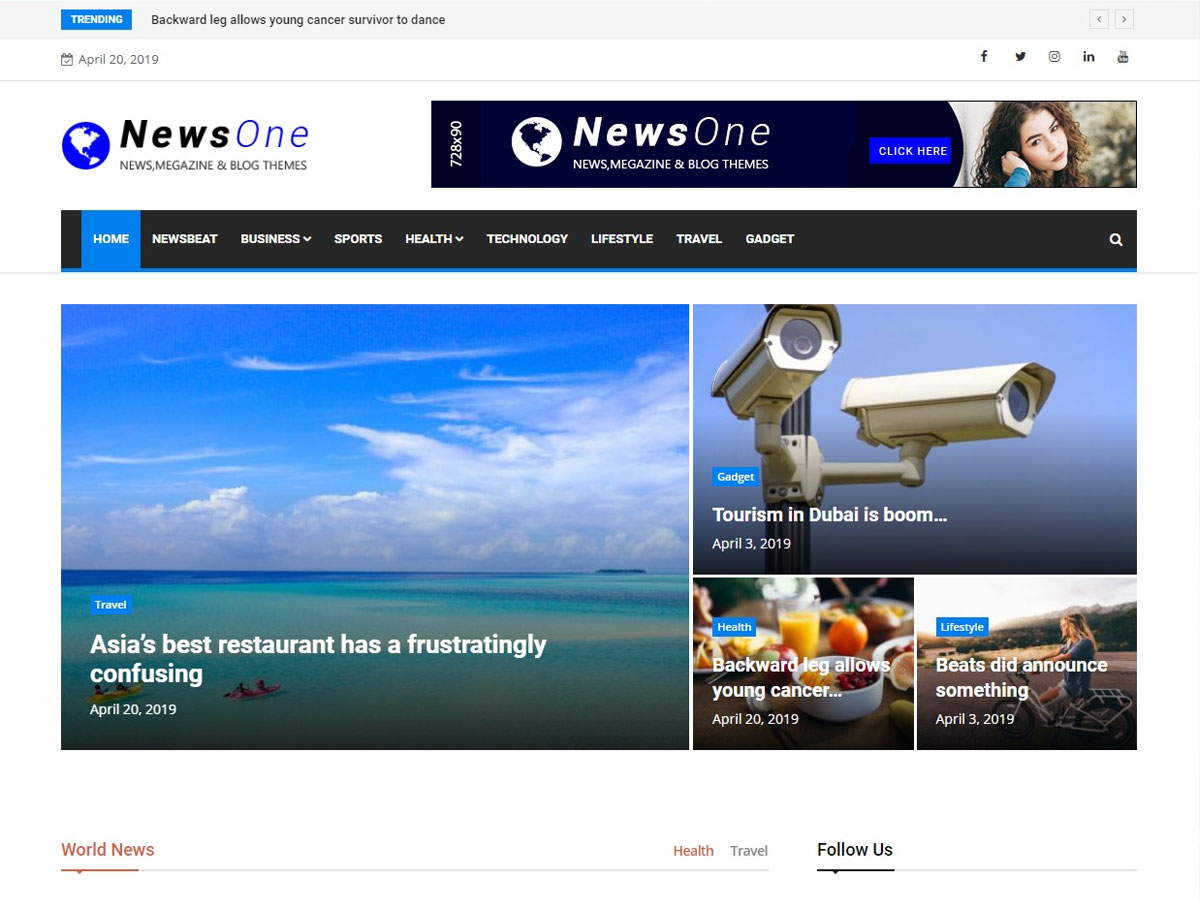Viewport: 1200px width, 900px height.
Task: Open the Instagram social icon
Action: tap(1054, 56)
